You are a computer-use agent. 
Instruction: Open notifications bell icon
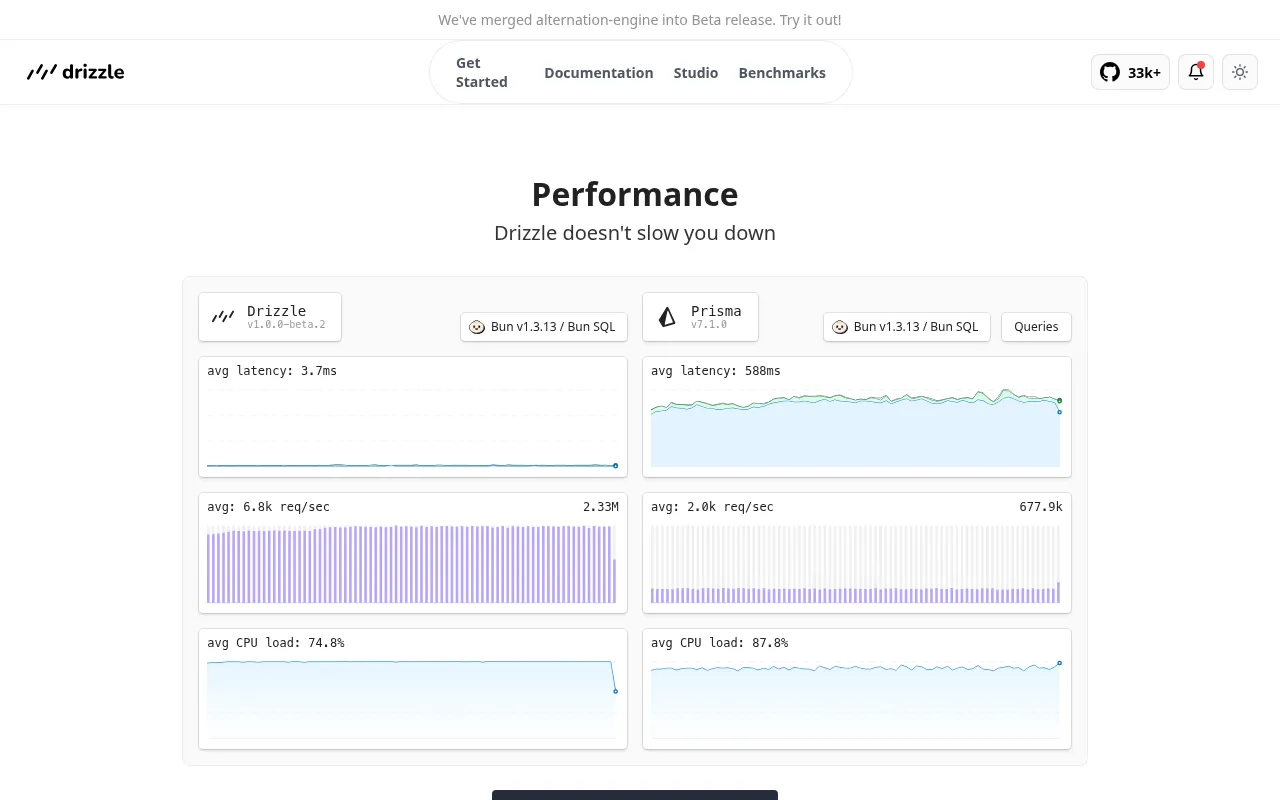pyautogui.click(x=1196, y=72)
